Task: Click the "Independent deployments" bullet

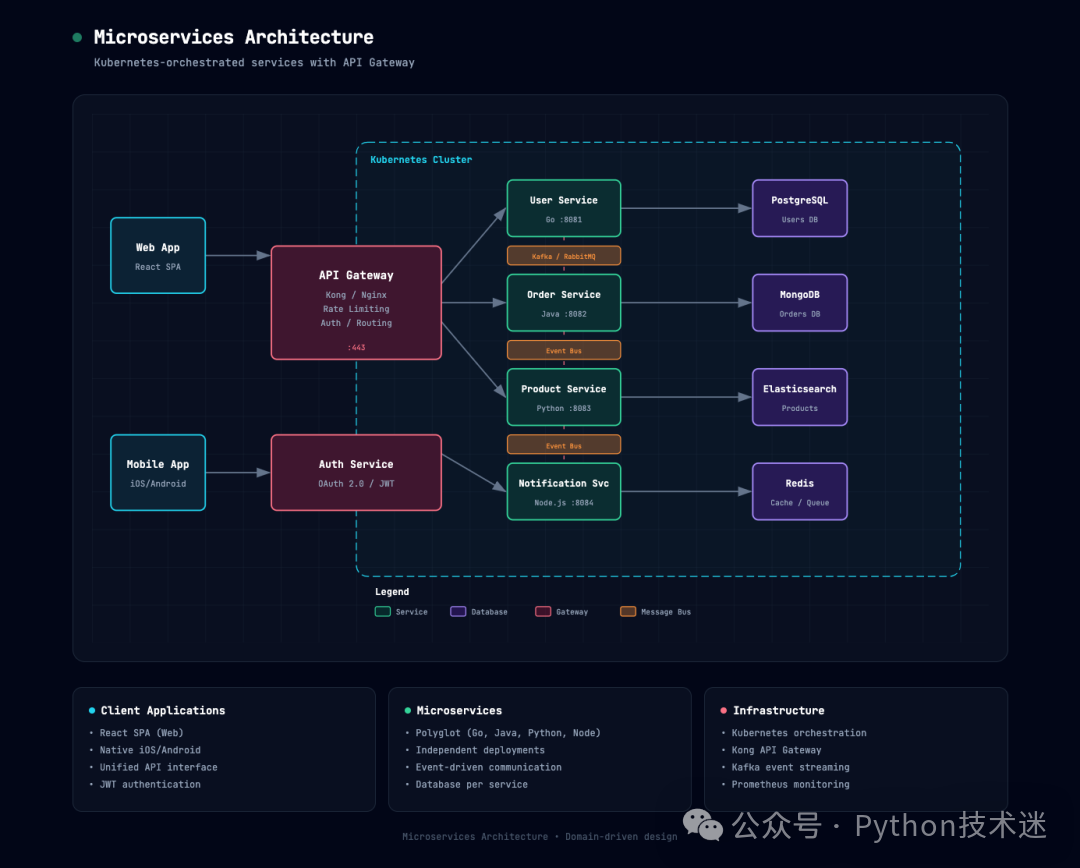Action: [x=480, y=750]
